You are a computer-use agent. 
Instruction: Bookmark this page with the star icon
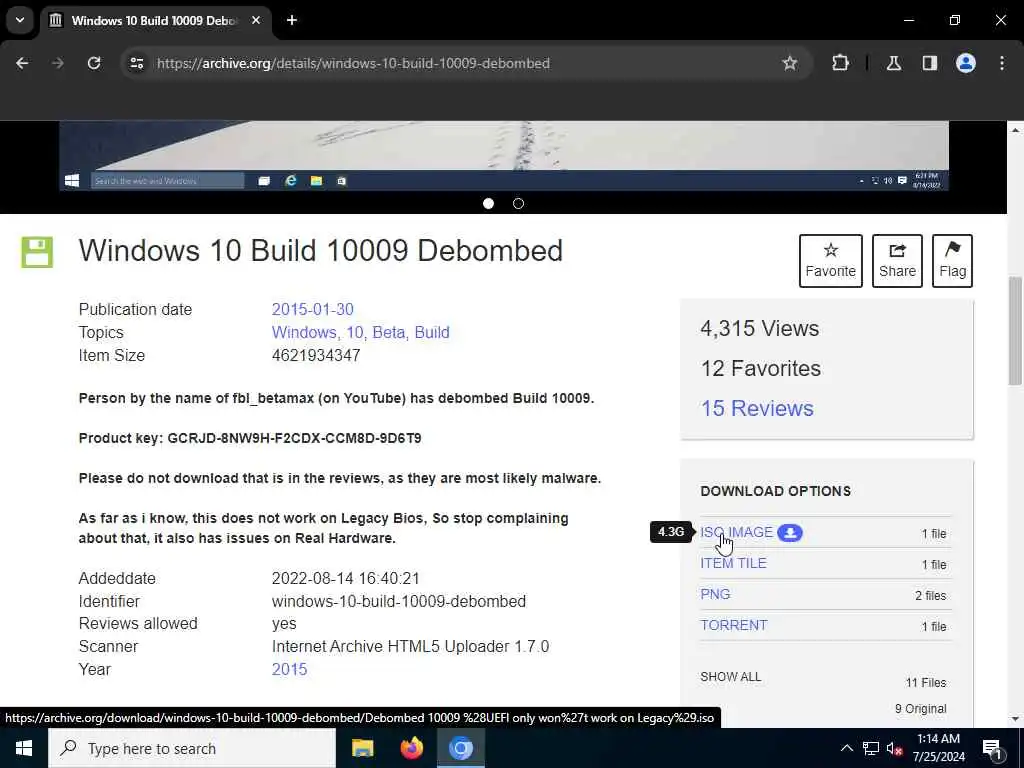pyautogui.click(x=790, y=63)
